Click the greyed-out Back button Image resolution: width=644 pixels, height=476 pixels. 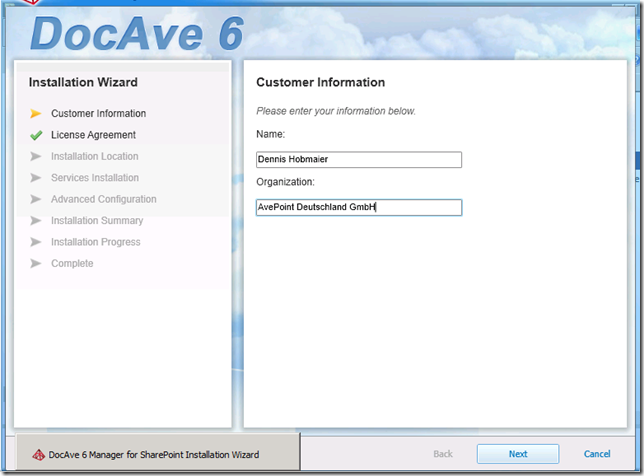coord(443,454)
